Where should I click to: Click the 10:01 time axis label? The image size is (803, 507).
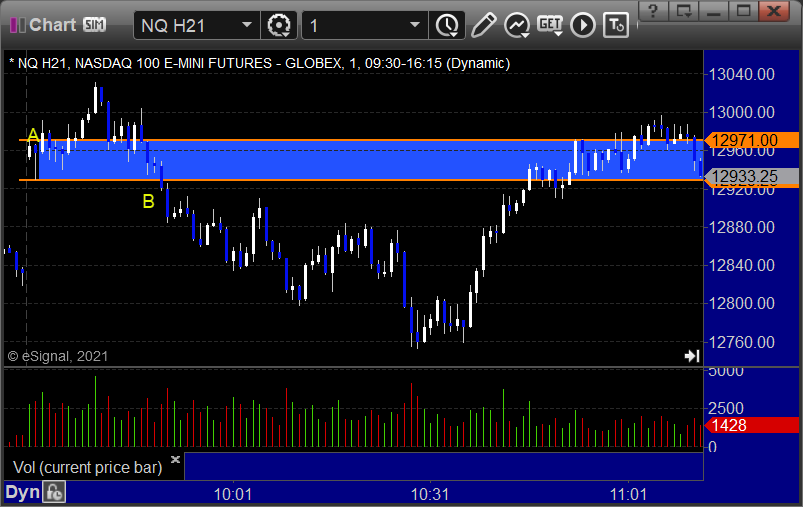(233, 495)
